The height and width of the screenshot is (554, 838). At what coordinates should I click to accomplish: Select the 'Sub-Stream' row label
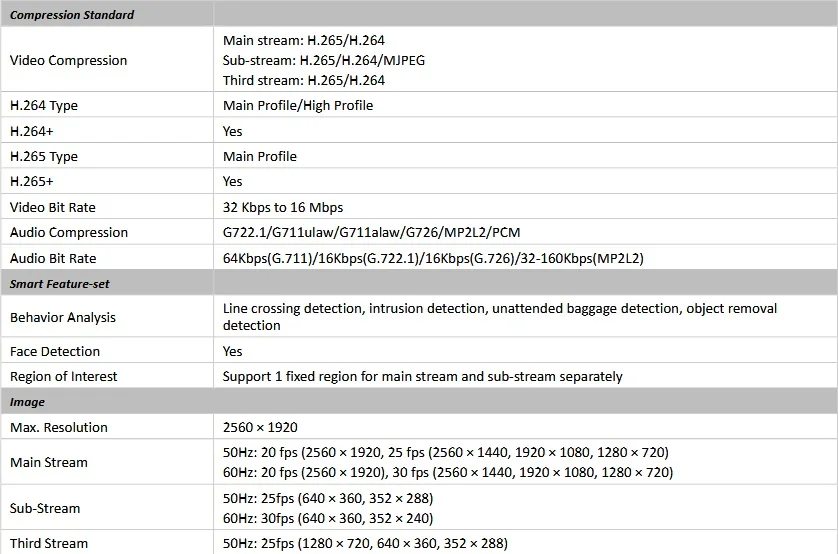(x=45, y=509)
